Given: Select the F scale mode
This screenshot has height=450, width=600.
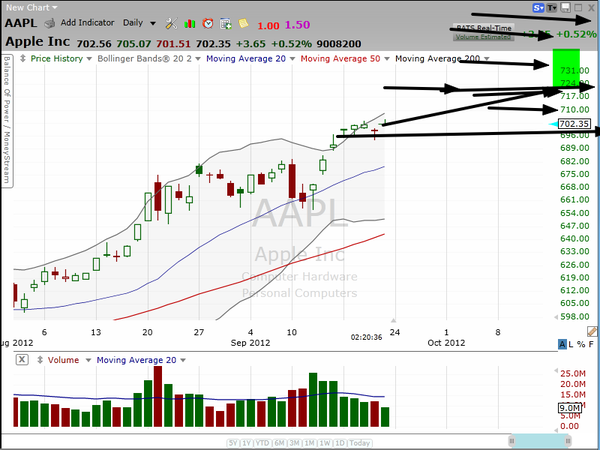Looking at the screenshot, I should (591, 344).
